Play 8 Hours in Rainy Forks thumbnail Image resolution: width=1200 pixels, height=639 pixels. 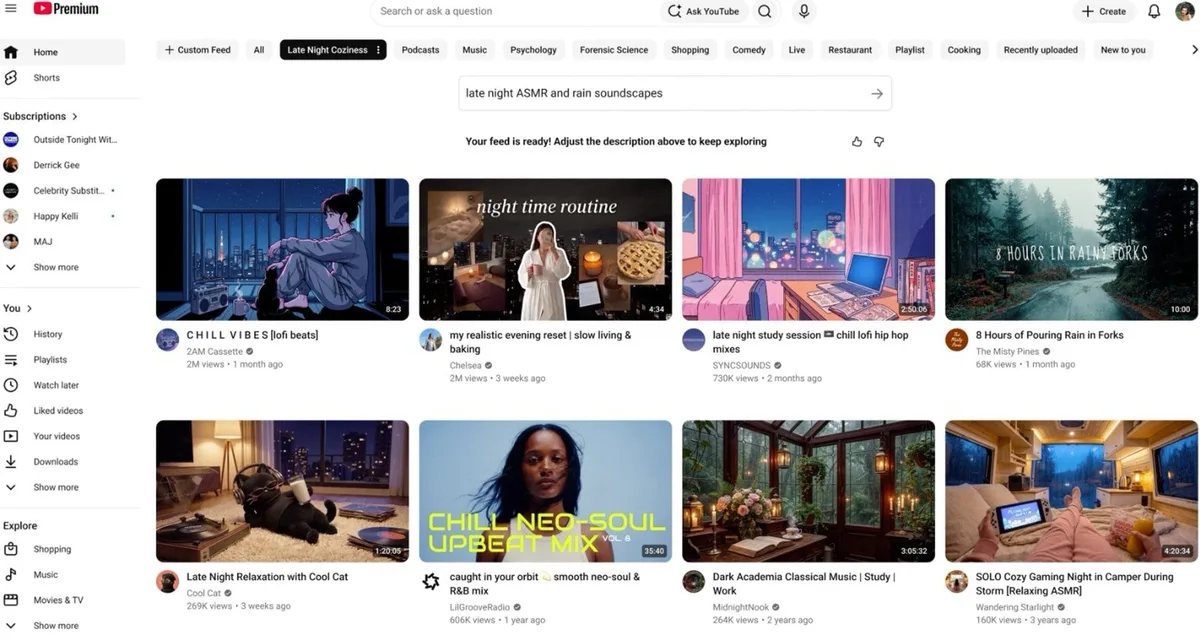pos(1071,249)
